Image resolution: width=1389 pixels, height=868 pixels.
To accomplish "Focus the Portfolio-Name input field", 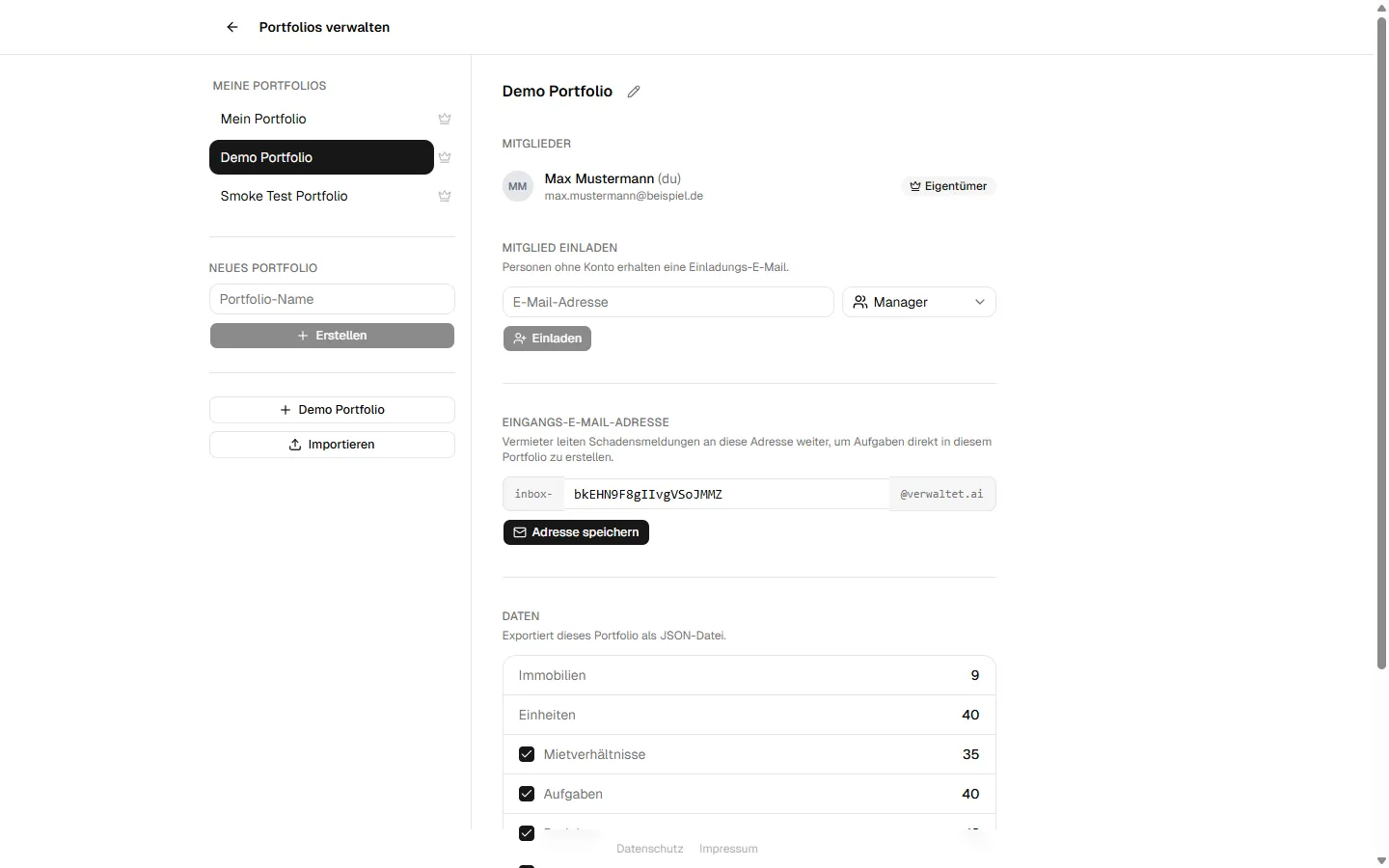I will tap(332, 299).
